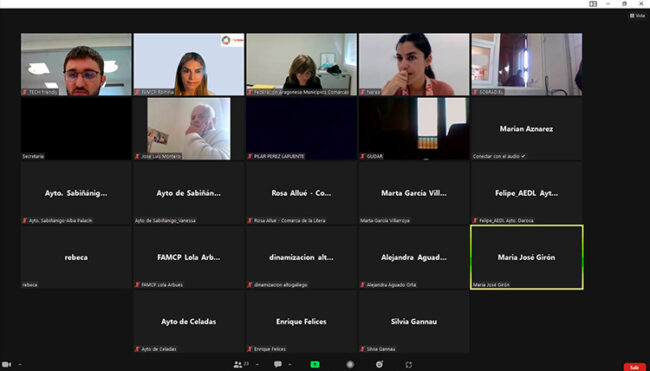This screenshot has height=371, width=650.
Task: Click muted mic icon on the Nerea tile
Action: tap(362, 92)
